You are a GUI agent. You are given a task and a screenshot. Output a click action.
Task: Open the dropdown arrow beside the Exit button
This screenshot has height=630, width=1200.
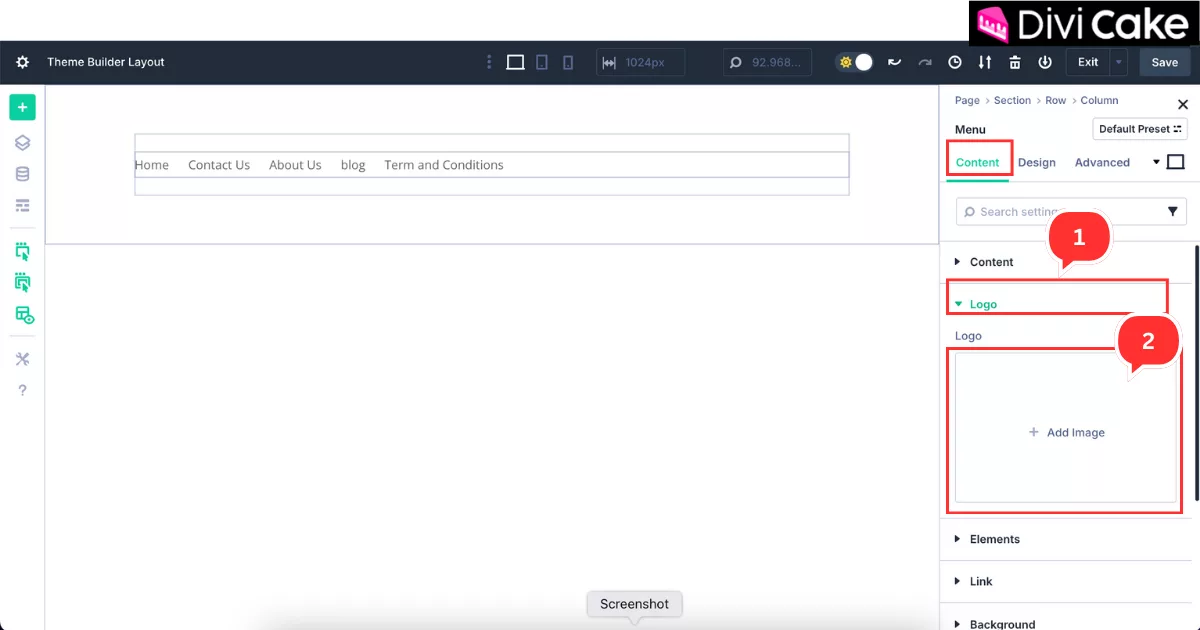(1118, 62)
